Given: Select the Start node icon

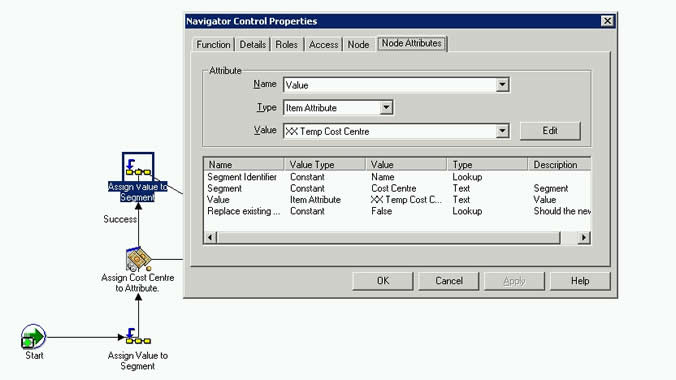Looking at the screenshot, I should 33,336.
